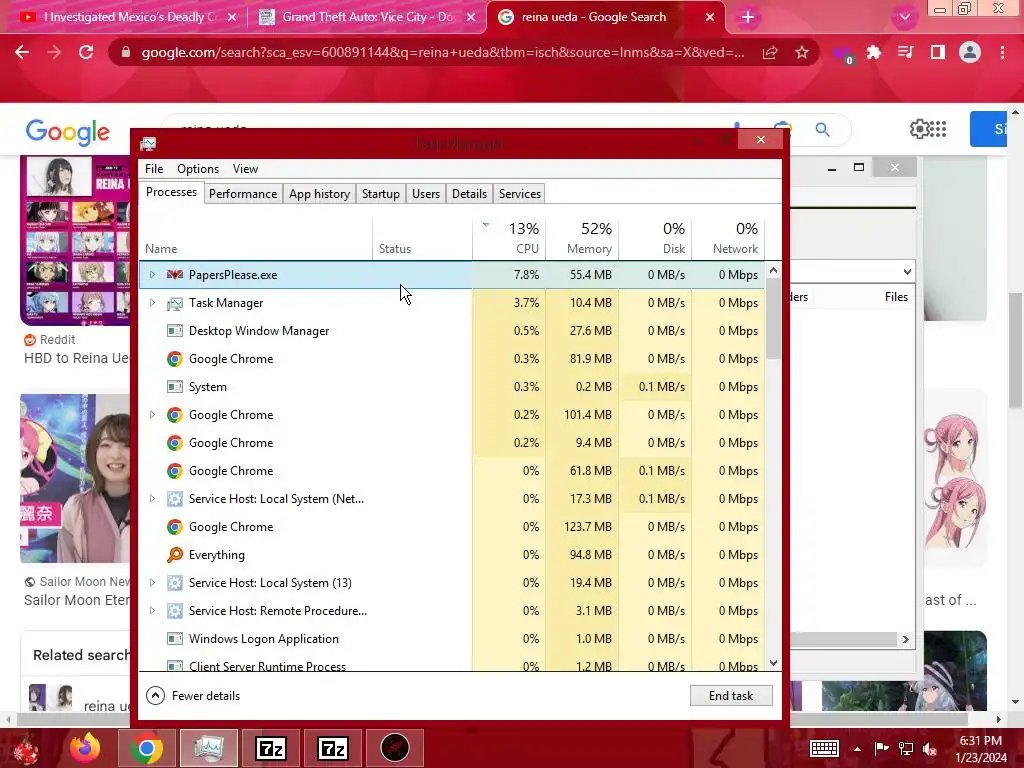Viewport: 1024px width, 768px height.
Task: Switch to the Users tab
Action: pyautogui.click(x=426, y=194)
